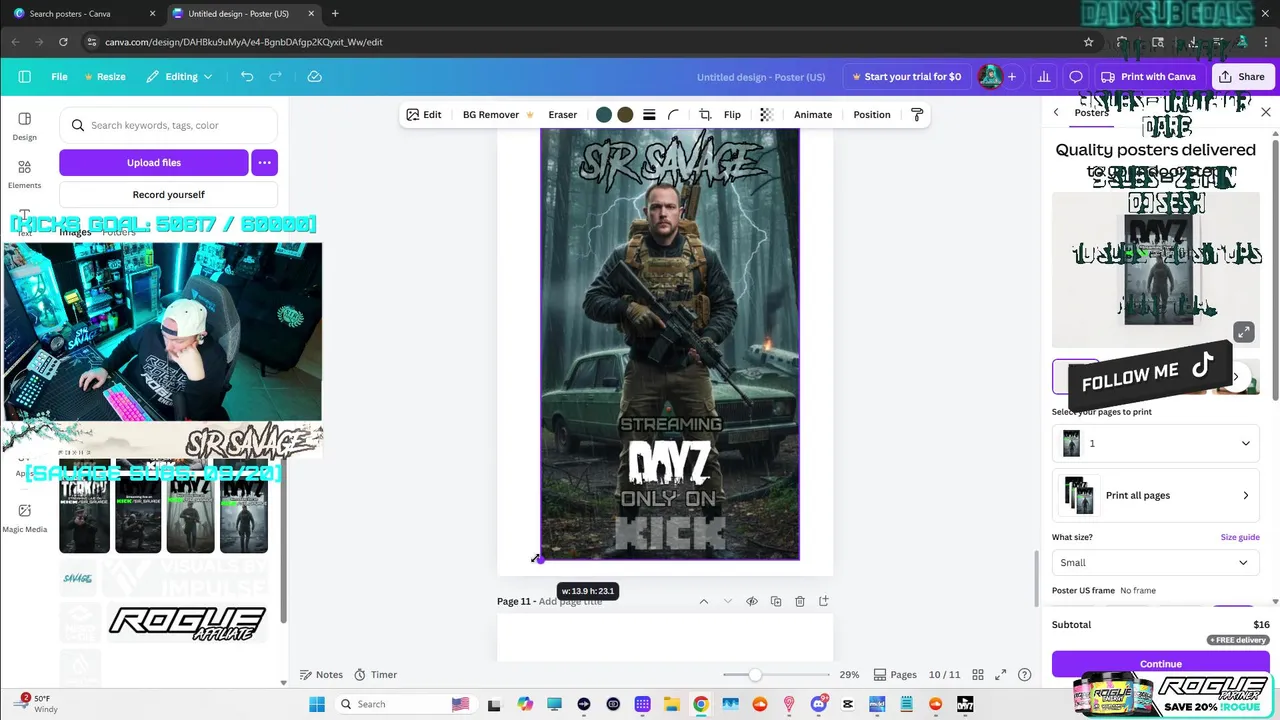Click the search keywords input field
The height and width of the screenshot is (720, 1280).
(168, 125)
